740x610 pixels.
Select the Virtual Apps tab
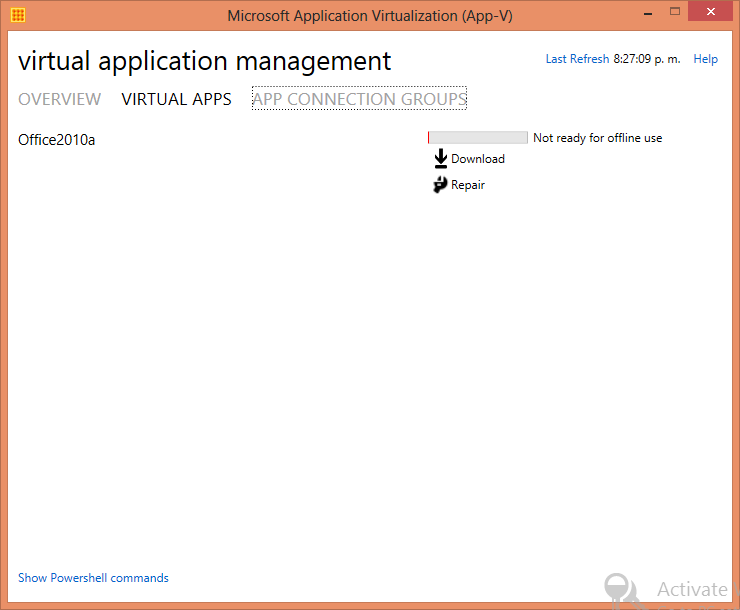tap(177, 99)
